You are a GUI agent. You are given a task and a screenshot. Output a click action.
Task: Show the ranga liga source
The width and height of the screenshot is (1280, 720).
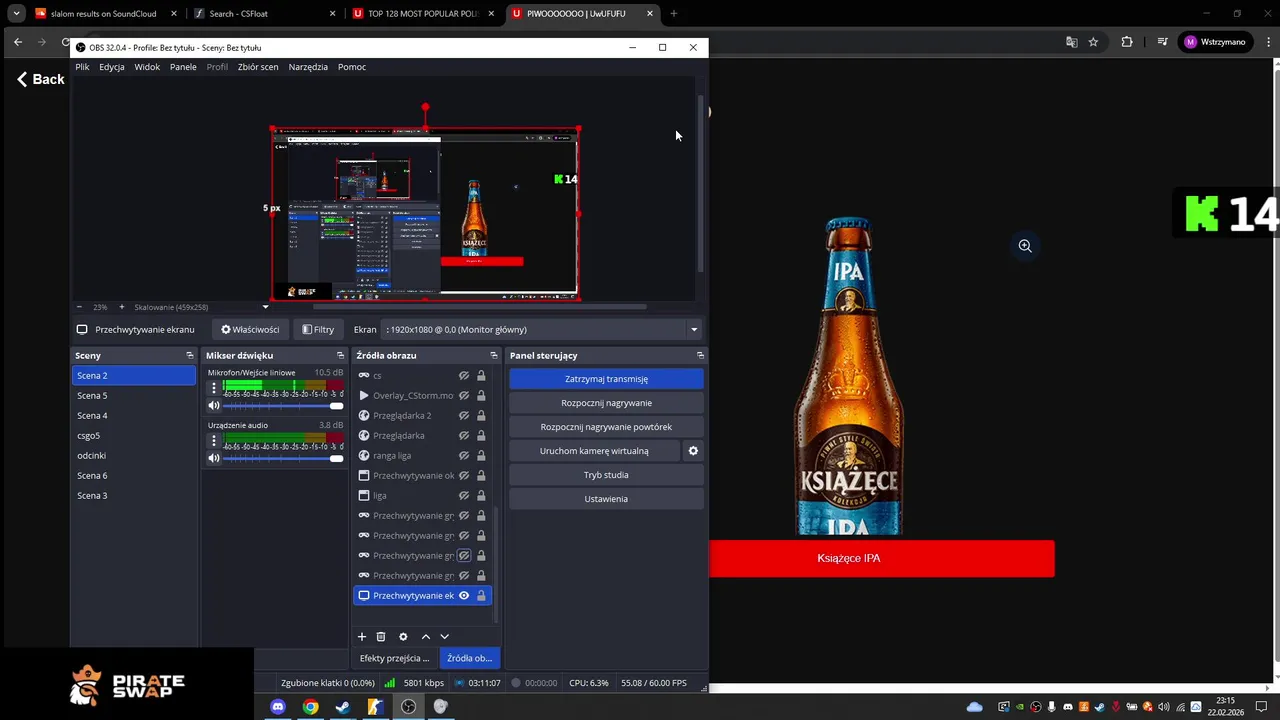[464, 456]
